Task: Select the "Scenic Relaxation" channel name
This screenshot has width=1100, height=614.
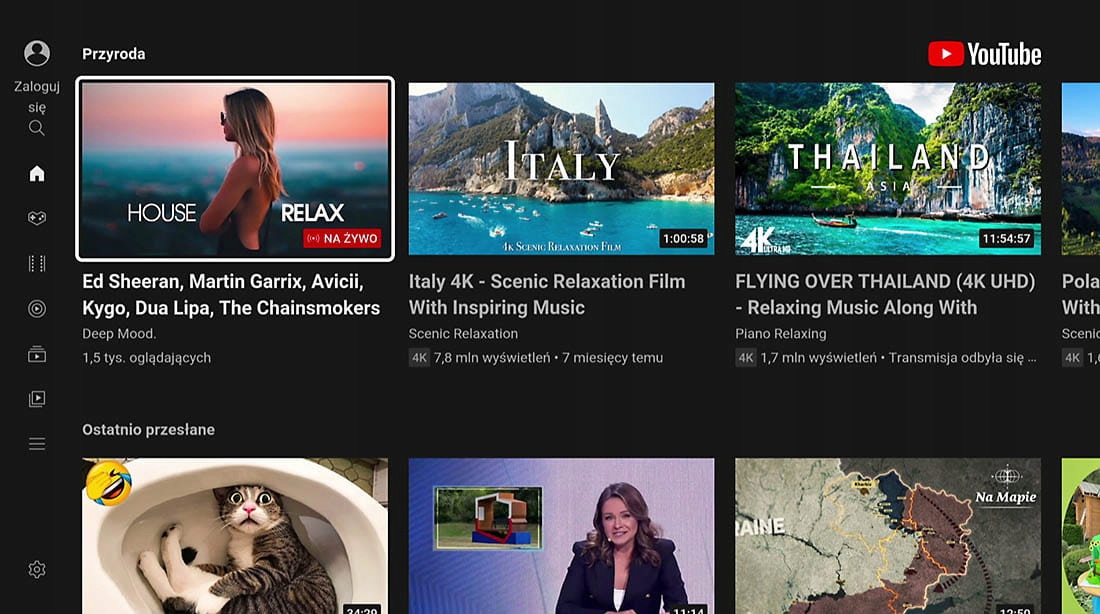Action: click(463, 334)
